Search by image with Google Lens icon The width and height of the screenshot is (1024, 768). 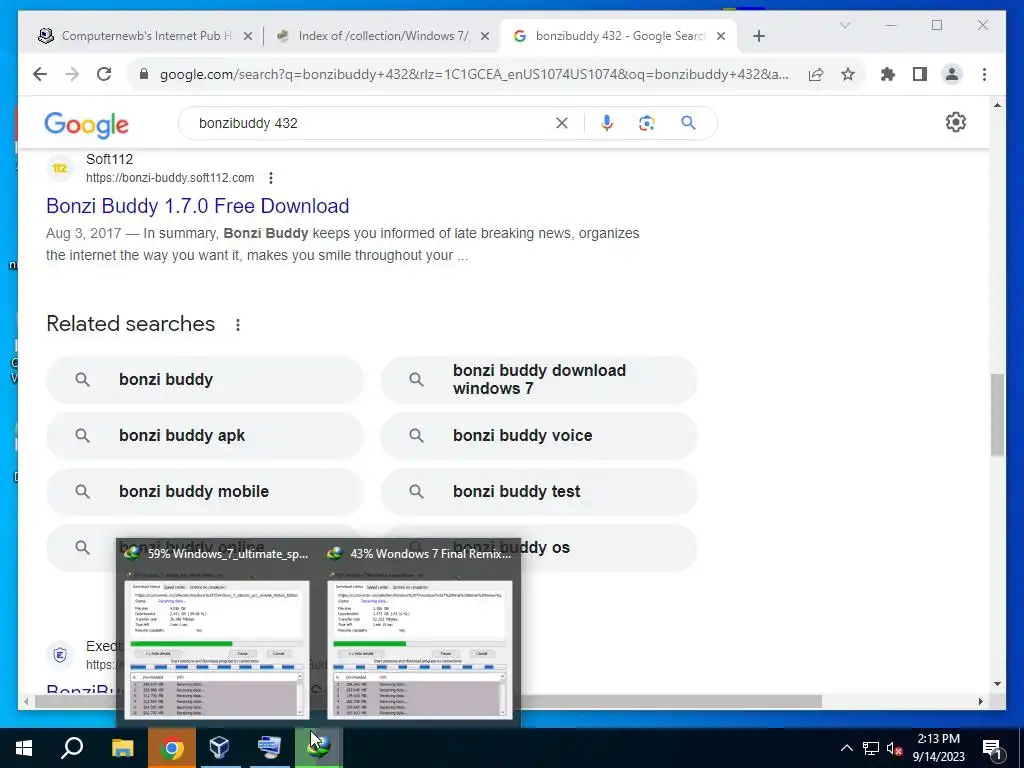647,123
